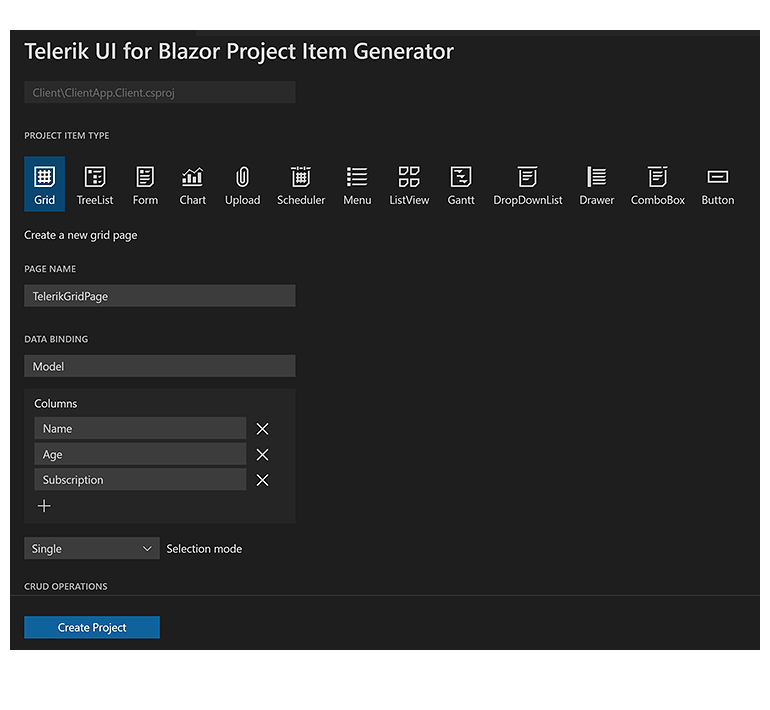This screenshot has width=770, height=710.
Task: Pick the Drawer item type
Action: pyautogui.click(x=597, y=184)
